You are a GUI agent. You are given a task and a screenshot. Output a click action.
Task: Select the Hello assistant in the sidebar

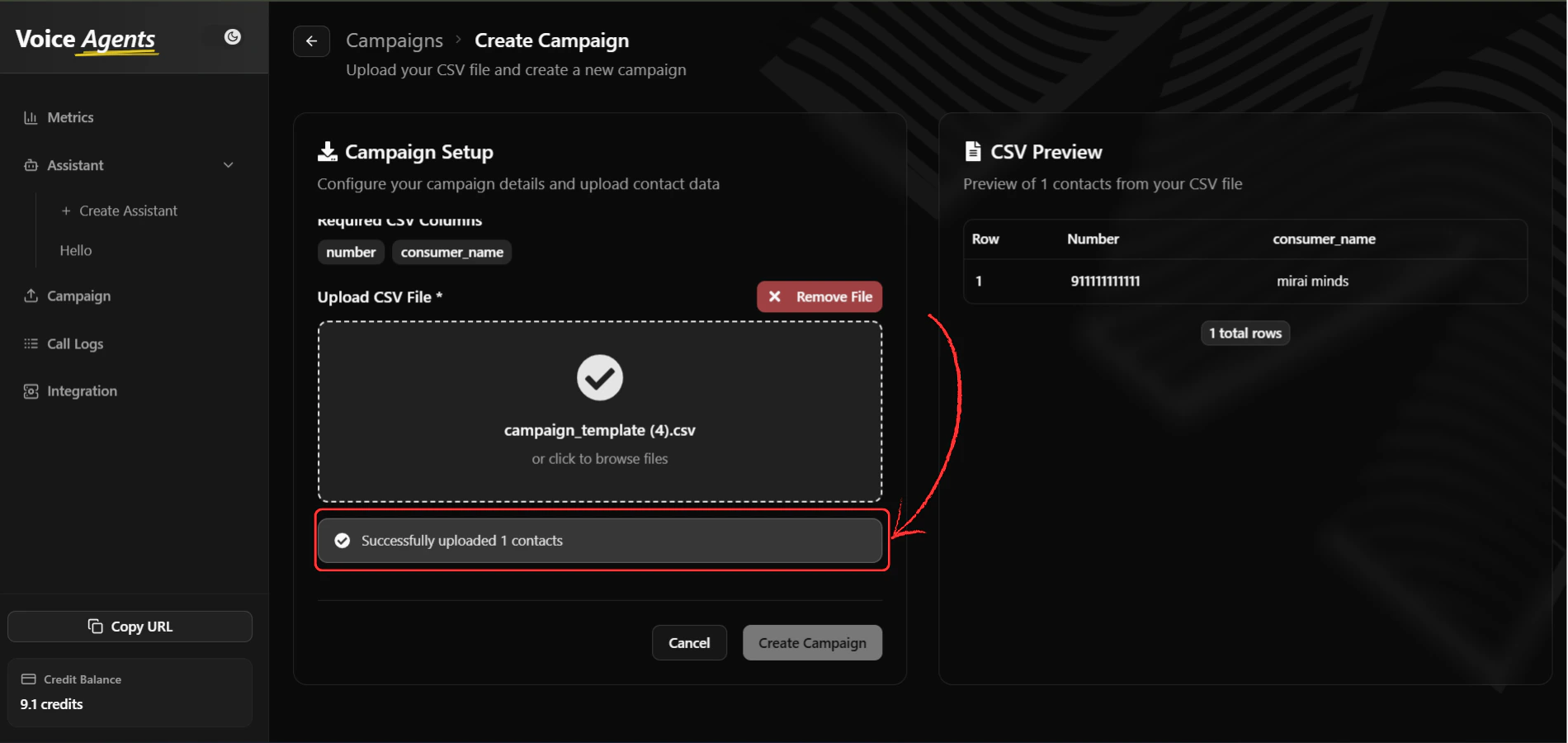coord(75,250)
